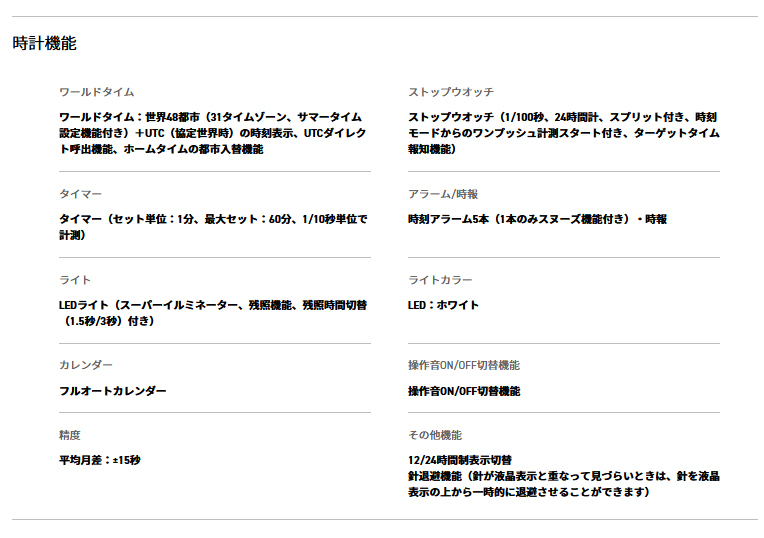This screenshot has width=764, height=538.
Task: Click the LEDライト スーパーイルミネーター description
Action: tap(213, 313)
